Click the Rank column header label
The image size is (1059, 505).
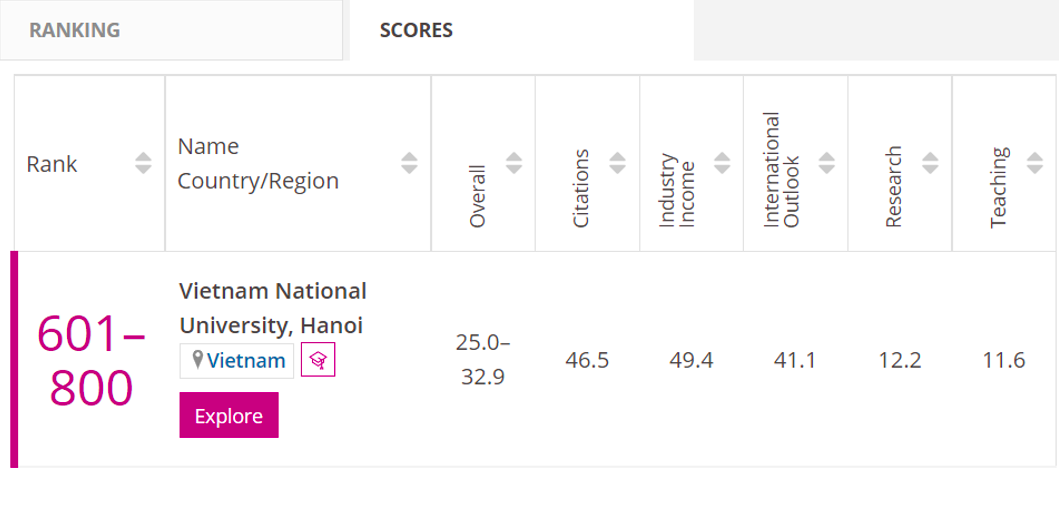52,164
